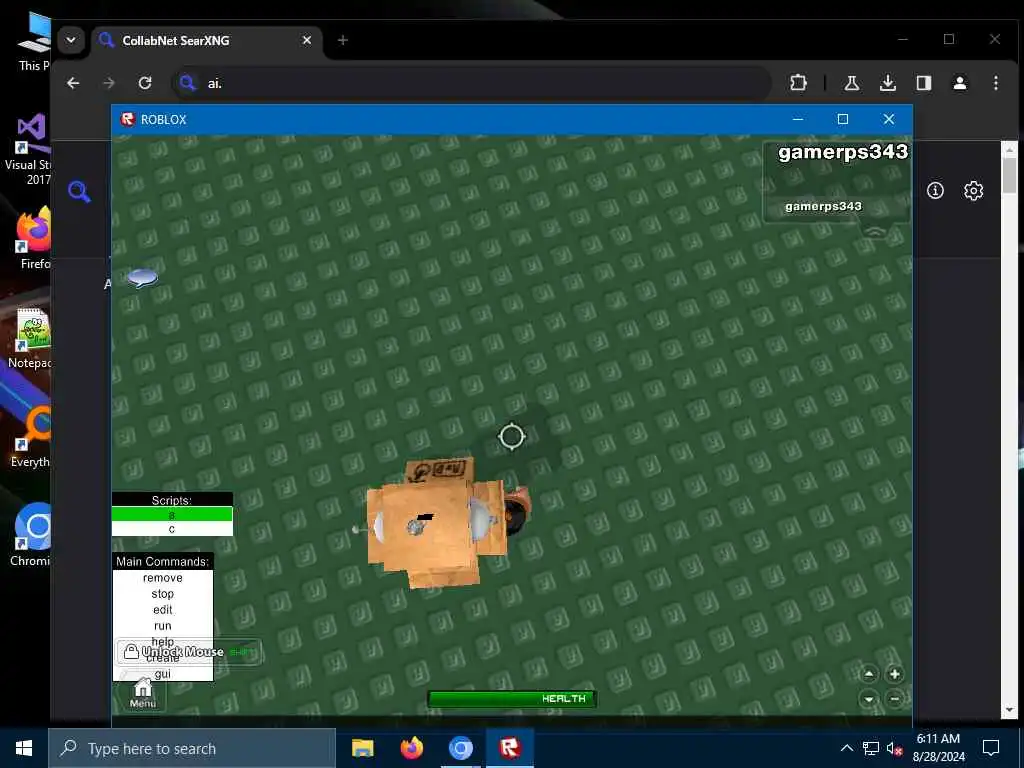Choose the 'gui' command
Image resolution: width=1024 pixels, height=768 pixels.
163,673
